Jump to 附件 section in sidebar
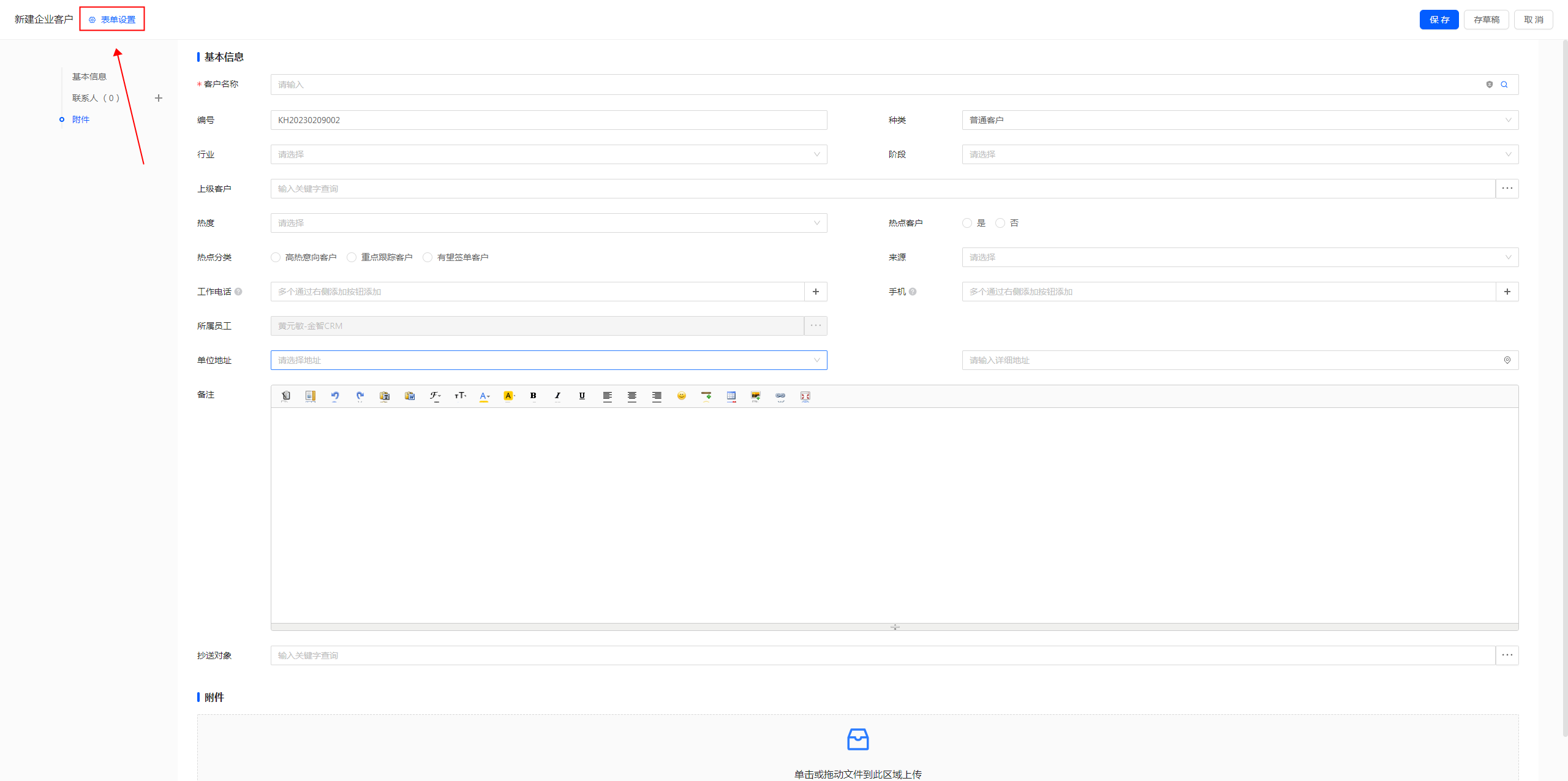Viewport: 1568px width, 781px height. (81, 119)
